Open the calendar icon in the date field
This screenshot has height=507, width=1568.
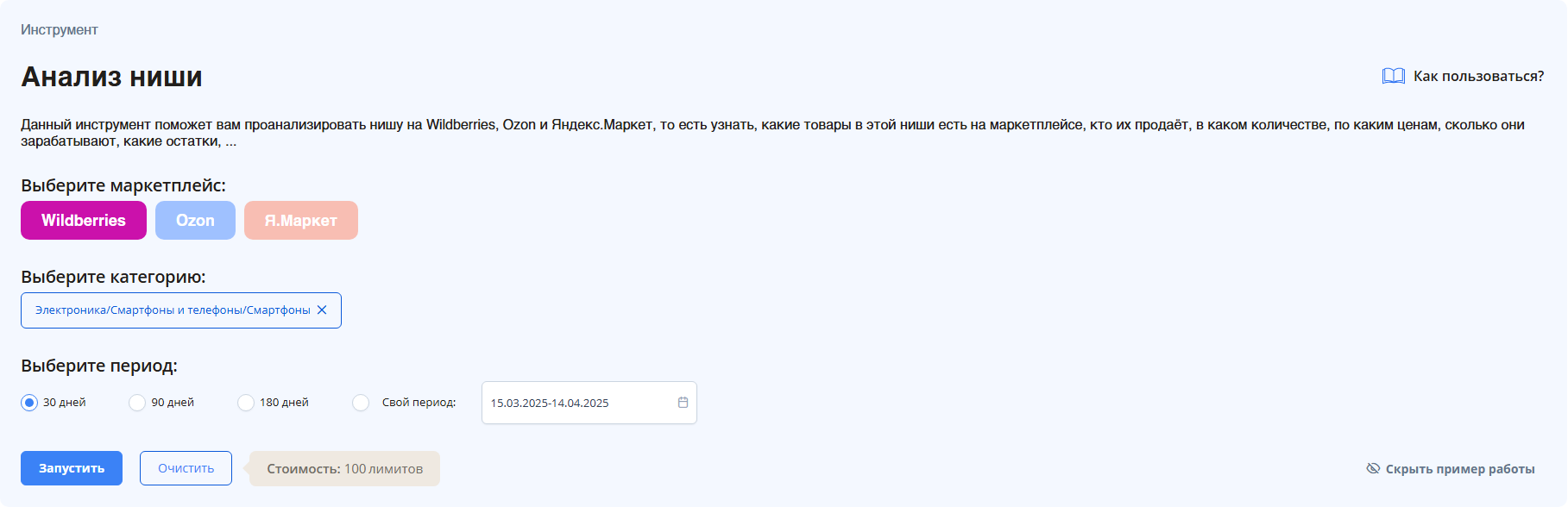(683, 403)
